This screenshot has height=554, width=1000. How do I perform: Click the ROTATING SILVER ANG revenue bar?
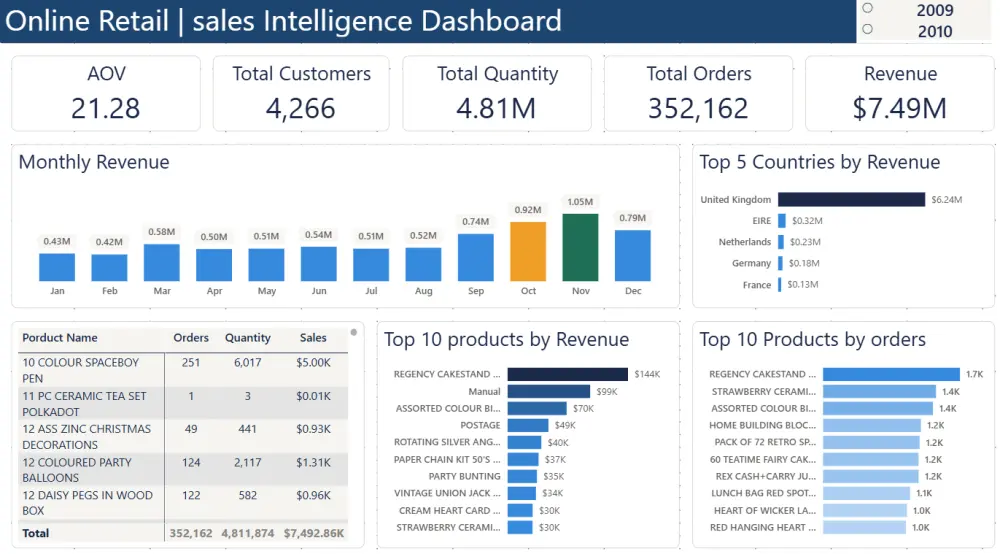tap(524, 442)
